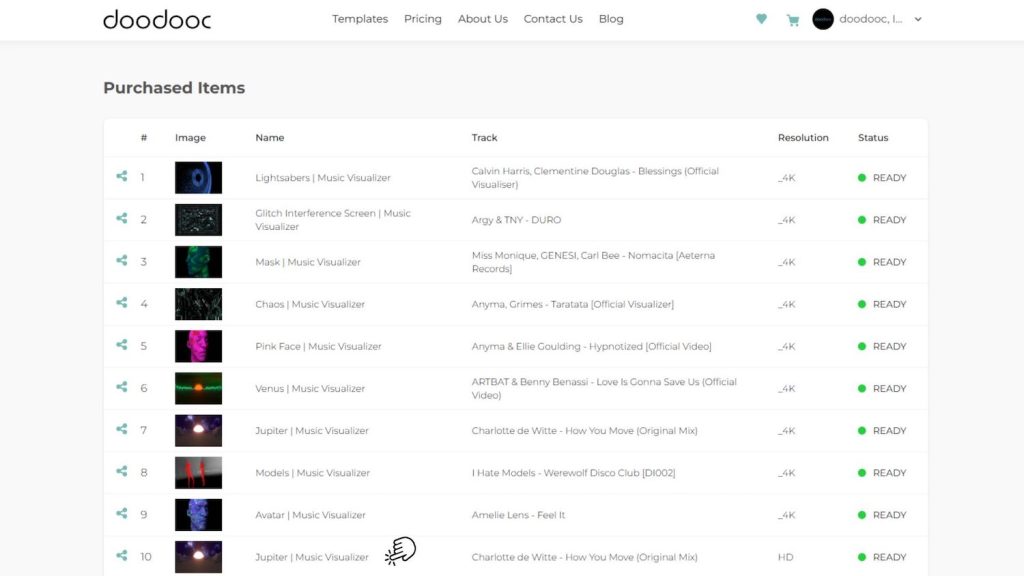Click the Lightsabers | Music Visualizer name
This screenshot has width=1024, height=576.
[x=323, y=178]
